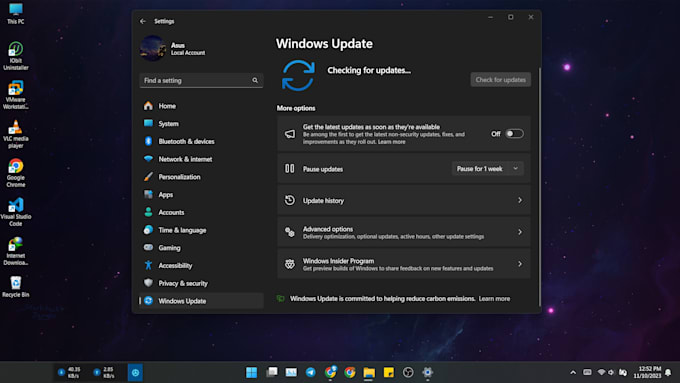
Task: Open the taskbar clock and date
Action: pyautogui.click(x=647, y=372)
